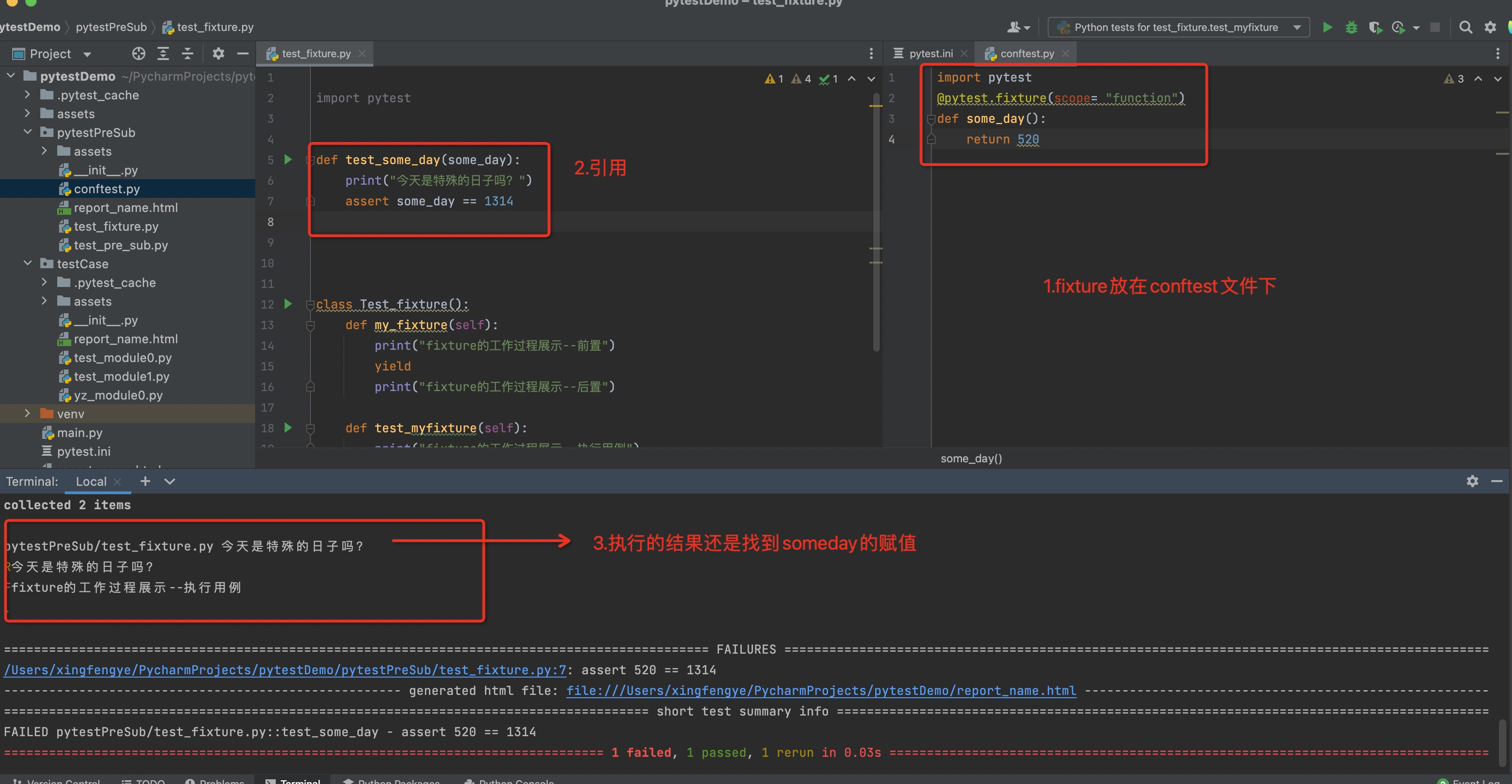Click the stop execution square
1512x784 pixels.
pyautogui.click(x=1435, y=27)
